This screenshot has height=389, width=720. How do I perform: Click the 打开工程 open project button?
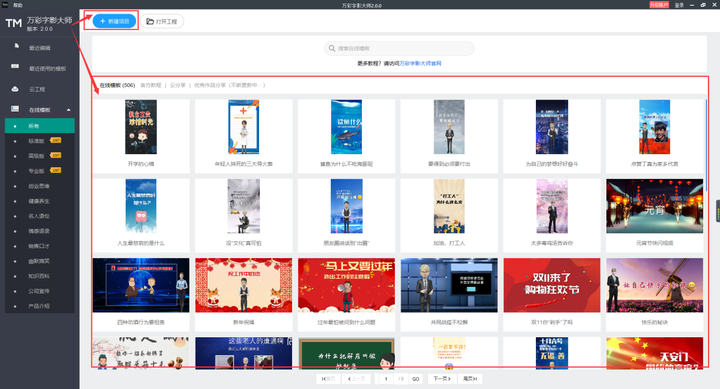tap(162, 21)
